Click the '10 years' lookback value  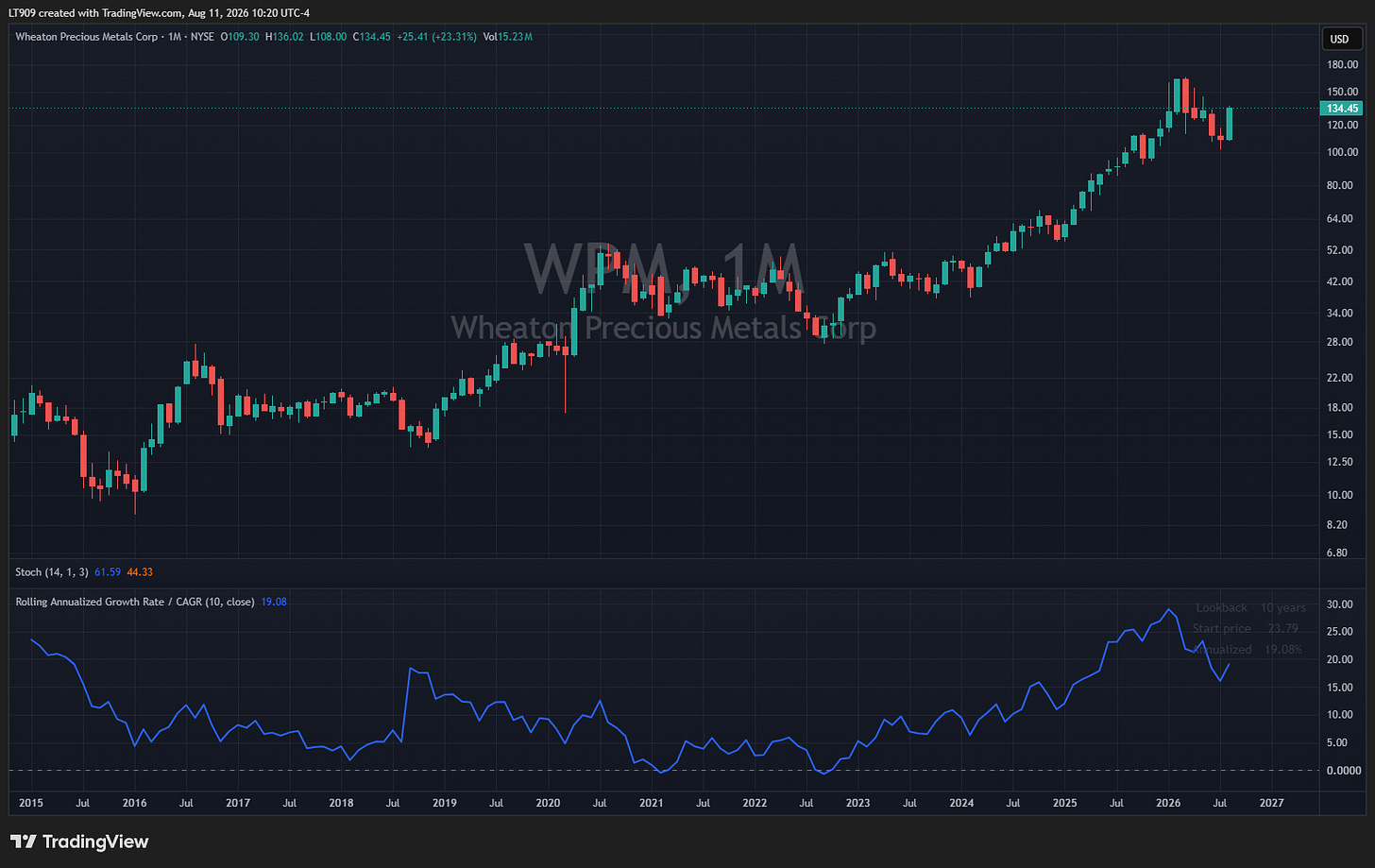tap(1282, 607)
